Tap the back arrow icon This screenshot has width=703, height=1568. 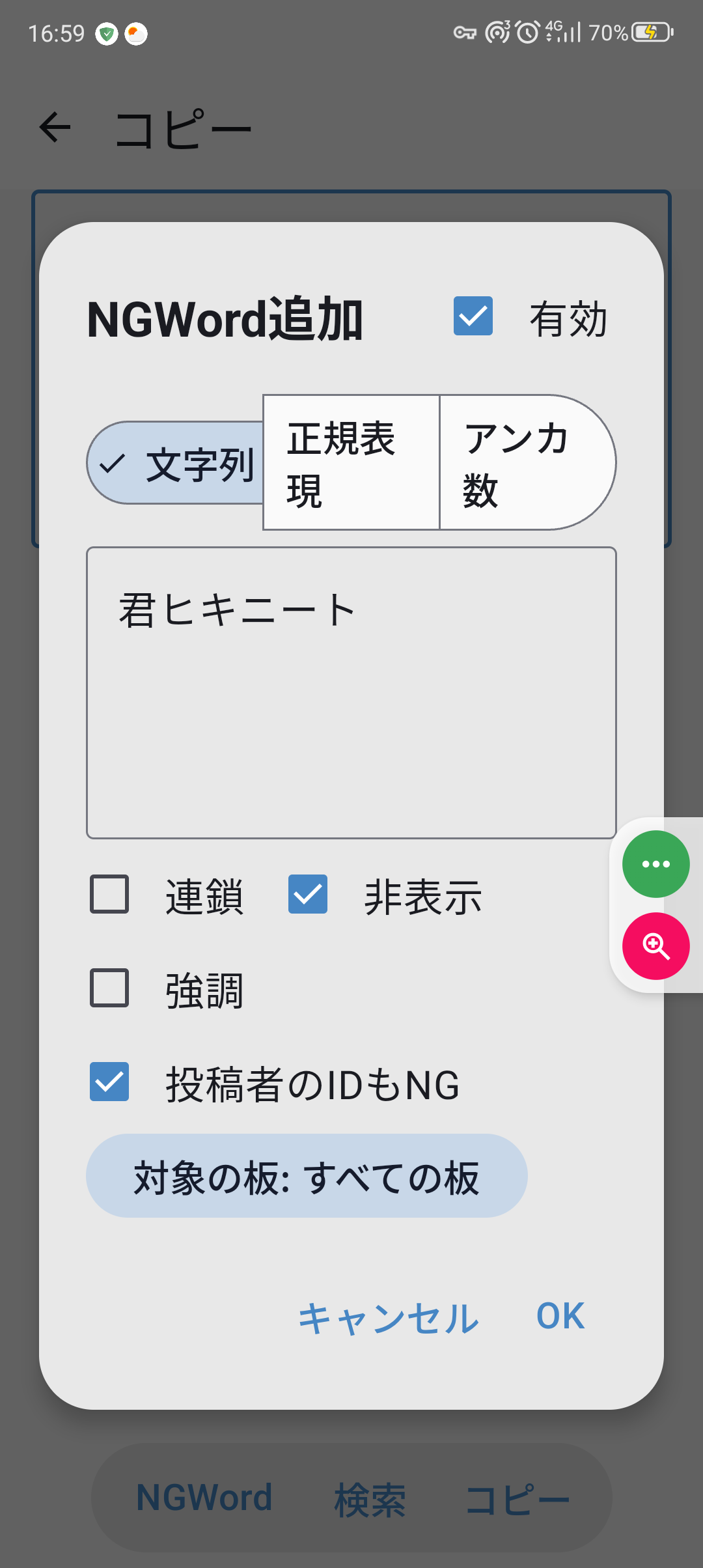(x=55, y=127)
